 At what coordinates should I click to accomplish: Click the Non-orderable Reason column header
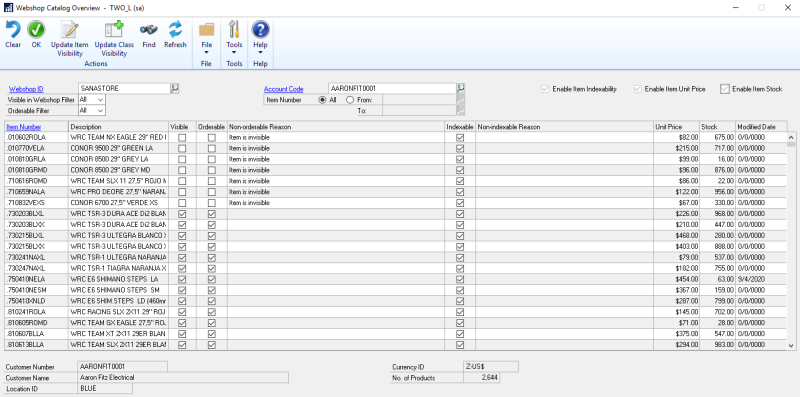[x=336, y=127]
